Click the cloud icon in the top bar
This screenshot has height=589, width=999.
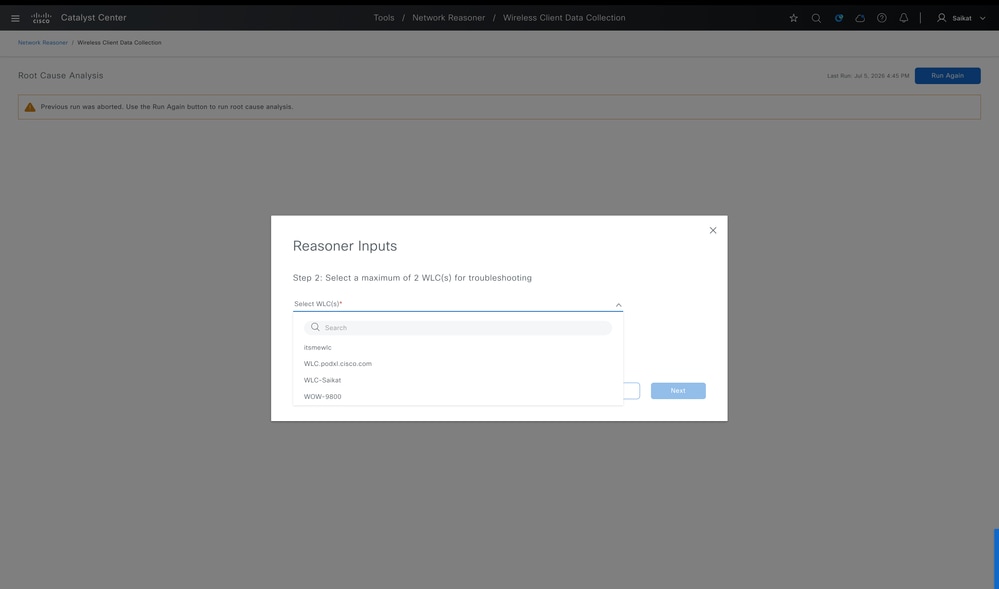click(860, 18)
